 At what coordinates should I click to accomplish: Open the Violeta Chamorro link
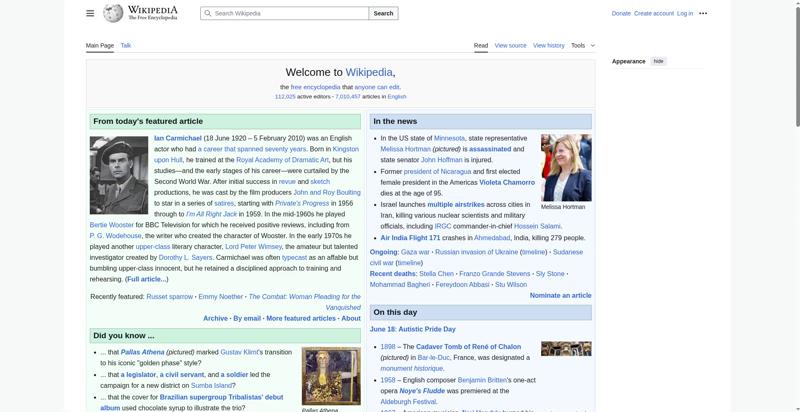pyautogui.click(x=507, y=183)
